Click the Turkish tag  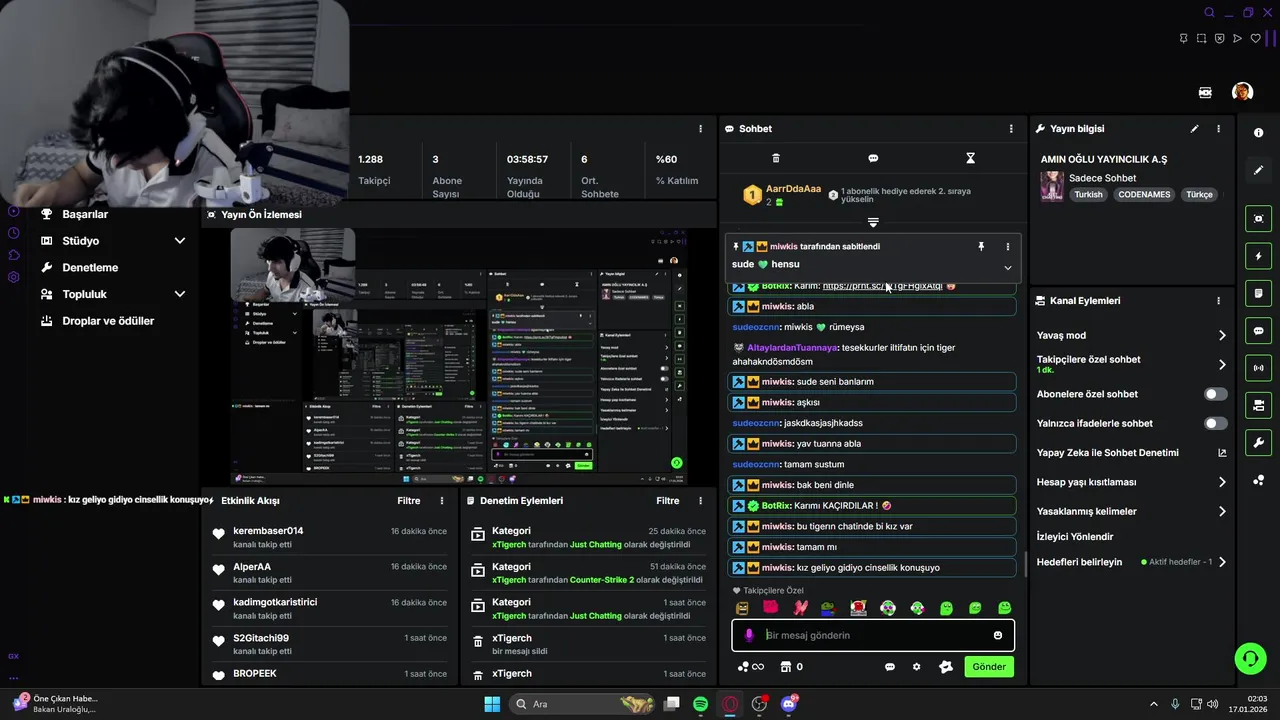point(1088,195)
